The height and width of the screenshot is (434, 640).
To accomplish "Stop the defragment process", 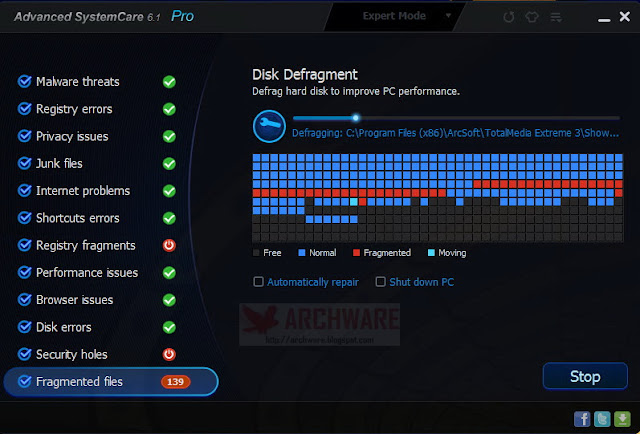I will [x=585, y=376].
